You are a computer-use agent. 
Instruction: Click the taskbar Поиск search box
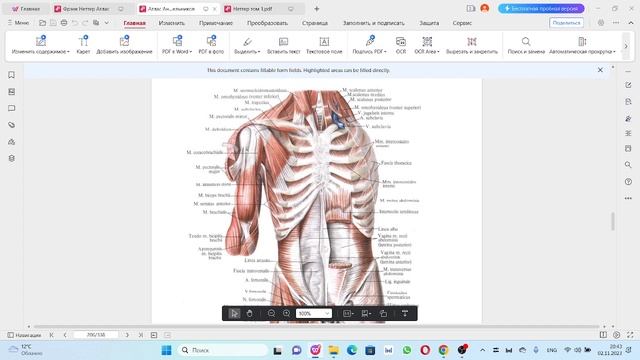[222, 350]
